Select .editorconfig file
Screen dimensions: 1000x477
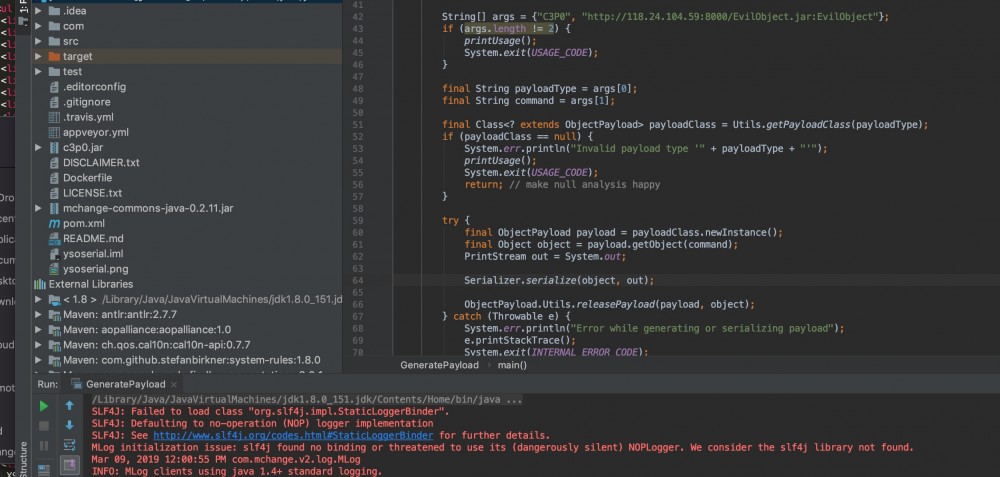94,87
